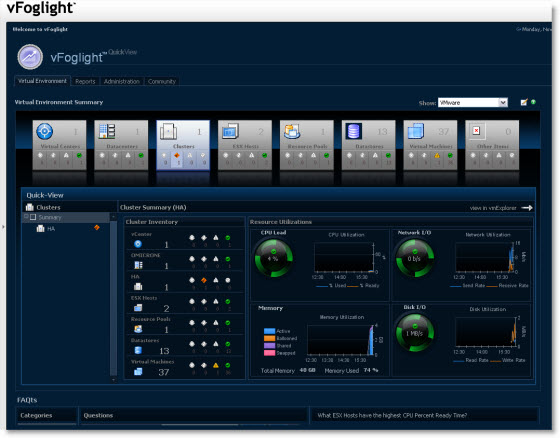The height and width of the screenshot is (438, 560).
Task: Select the HA cluster tree item
Action: click(x=51, y=229)
